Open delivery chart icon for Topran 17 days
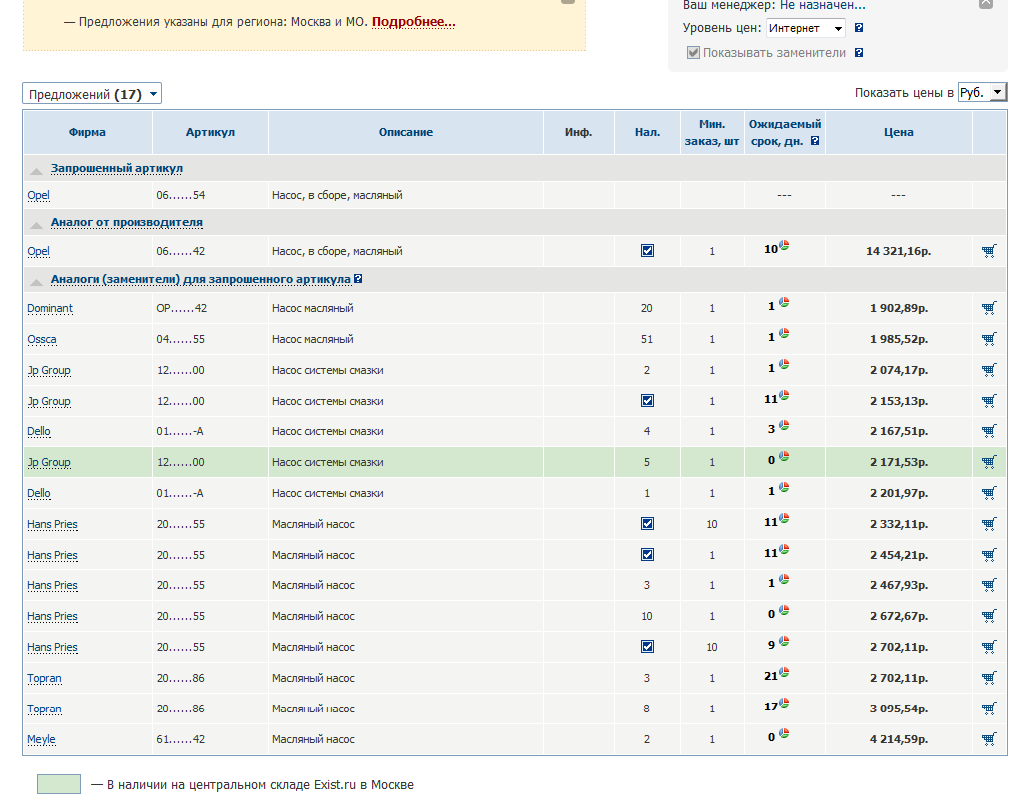Screen dimensions: 1030x810 click(x=784, y=704)
